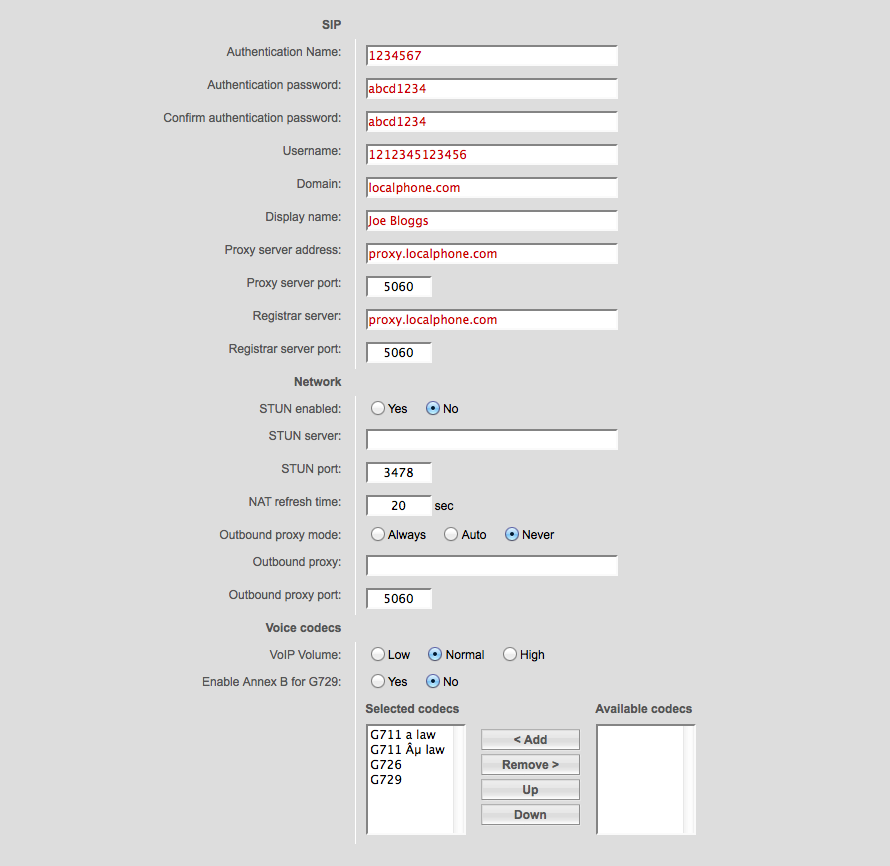Click the Proxy server address field
This screenshot has width=890, height=866.
coord(492,254)
